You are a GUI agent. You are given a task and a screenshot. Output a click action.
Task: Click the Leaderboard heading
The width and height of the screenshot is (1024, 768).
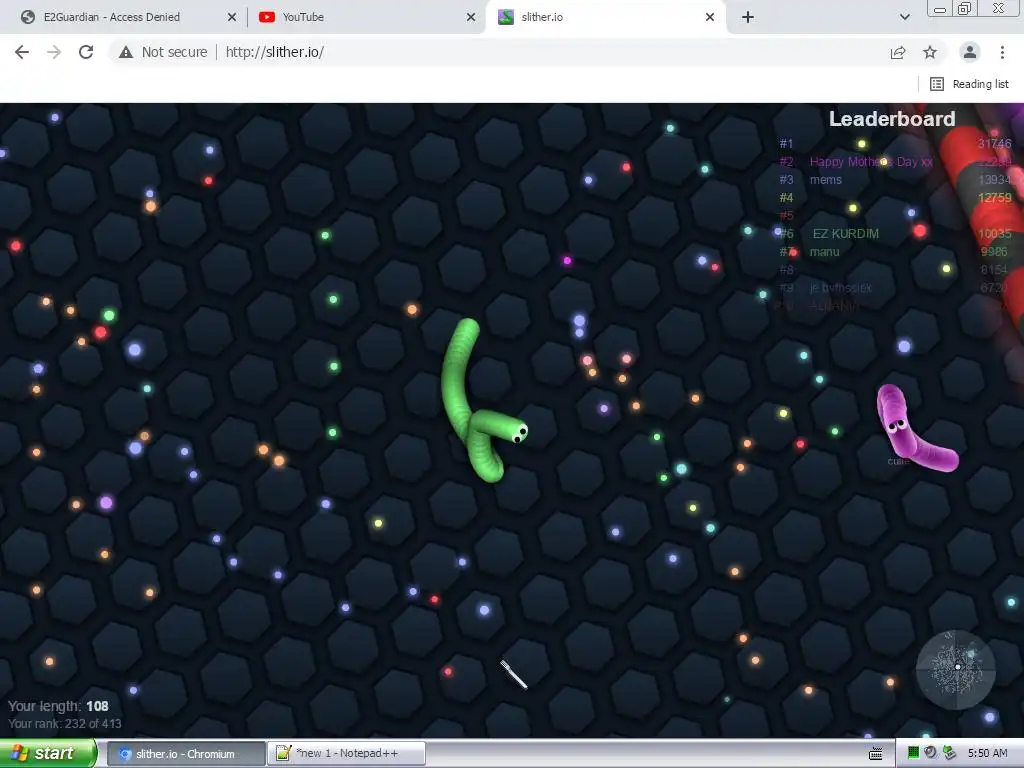892,119
